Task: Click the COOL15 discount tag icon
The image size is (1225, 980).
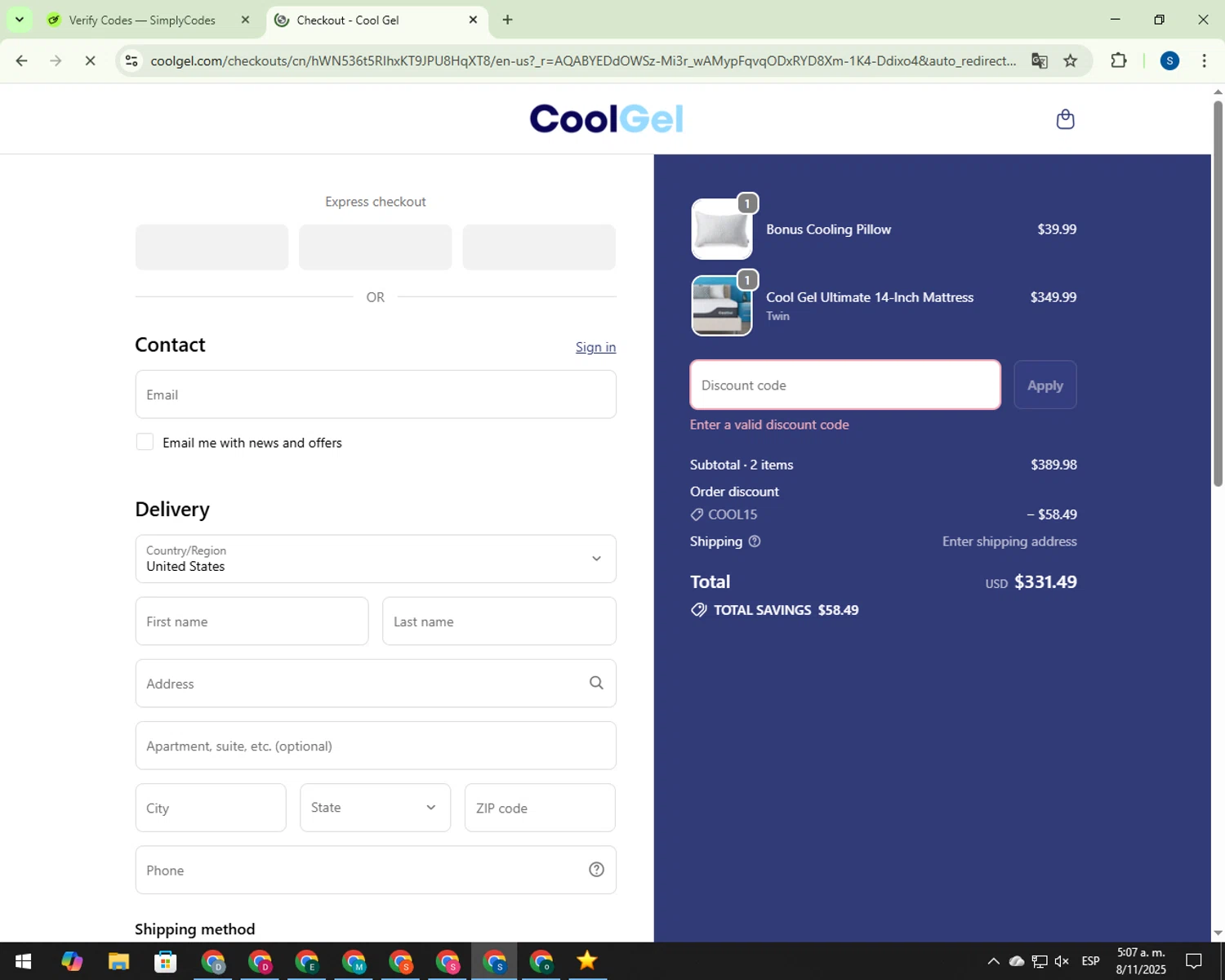Action: coord(697,514)
